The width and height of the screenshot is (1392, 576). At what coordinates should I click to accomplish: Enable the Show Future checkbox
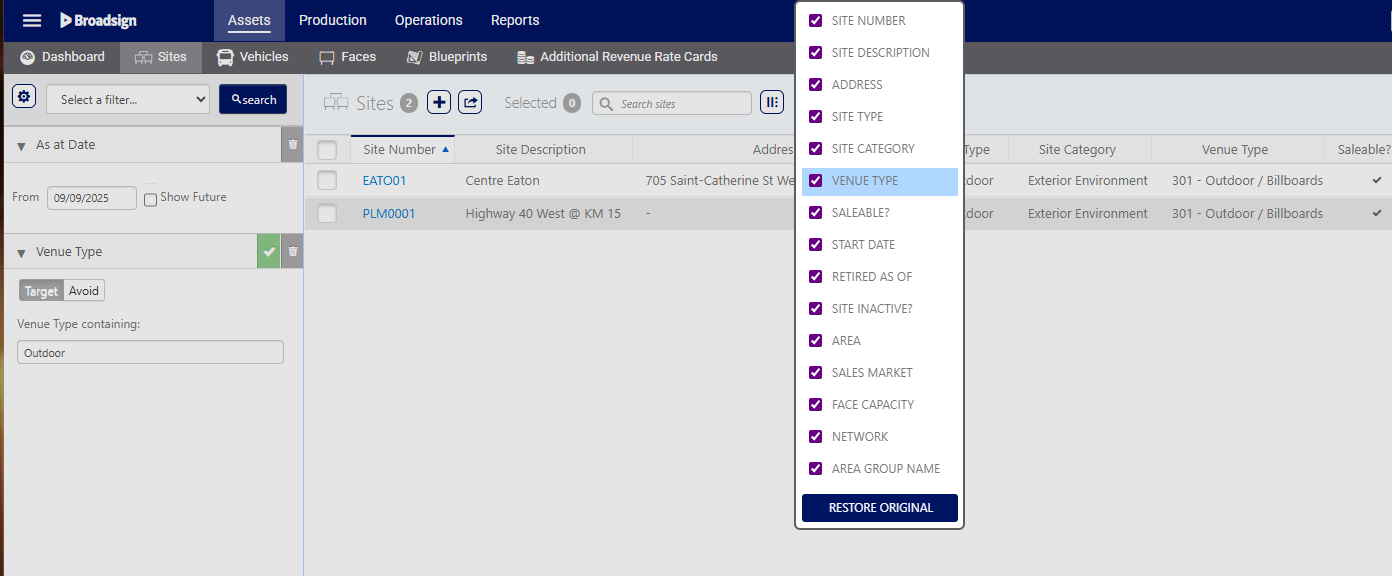coord(150,199)
